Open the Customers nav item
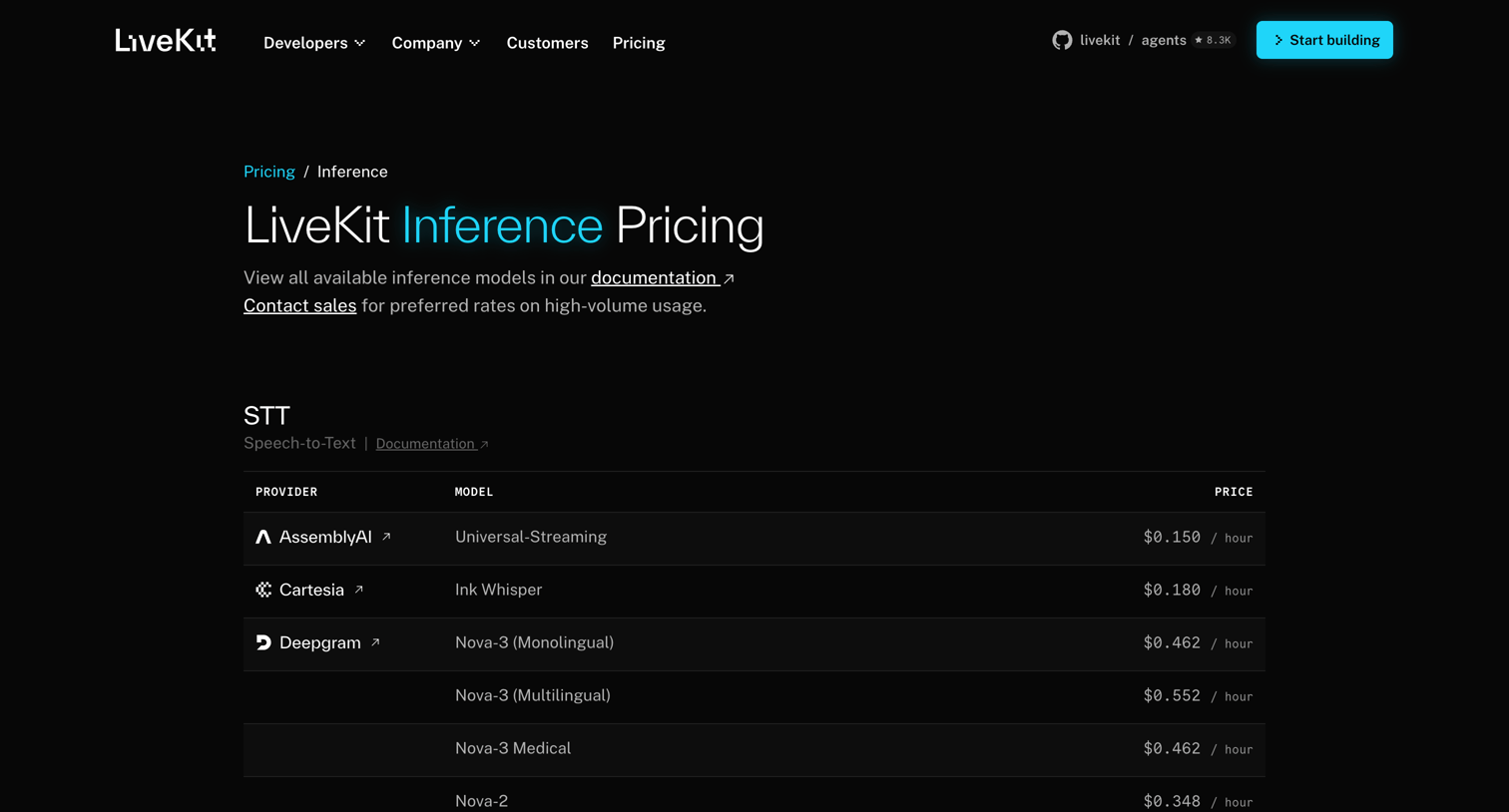Viewport: 1509px width, 812px height. (547, 43)
